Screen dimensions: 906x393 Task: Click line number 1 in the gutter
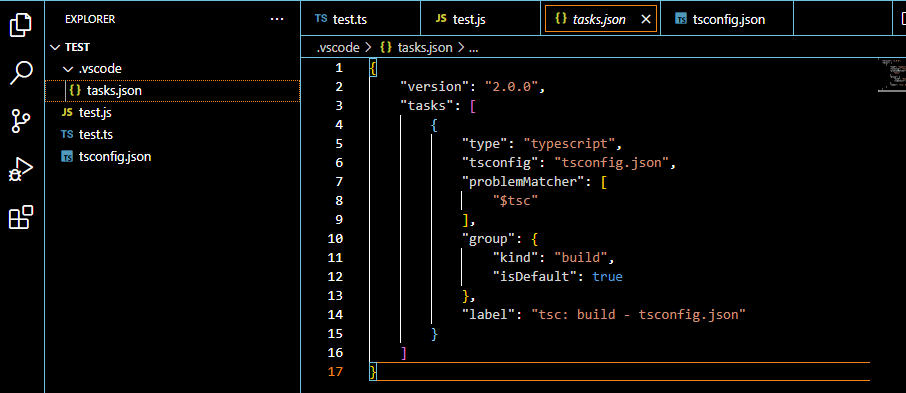[x=339, y=68]
